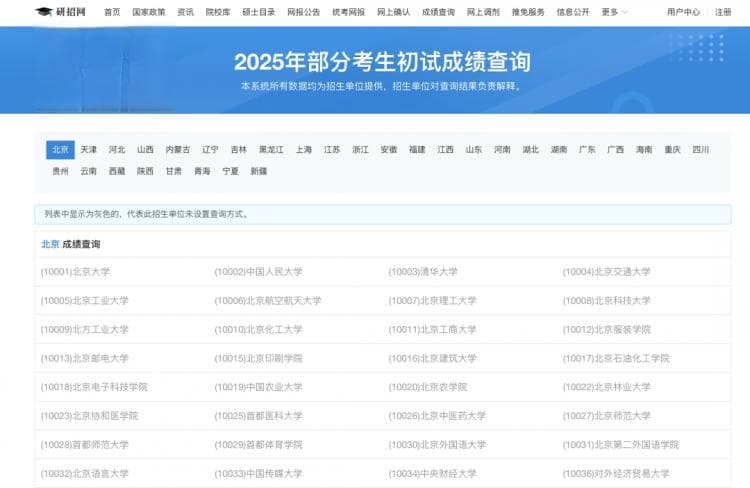Choose the 安徽 province tab
The image size is (750, 488).
coord(389,150)
